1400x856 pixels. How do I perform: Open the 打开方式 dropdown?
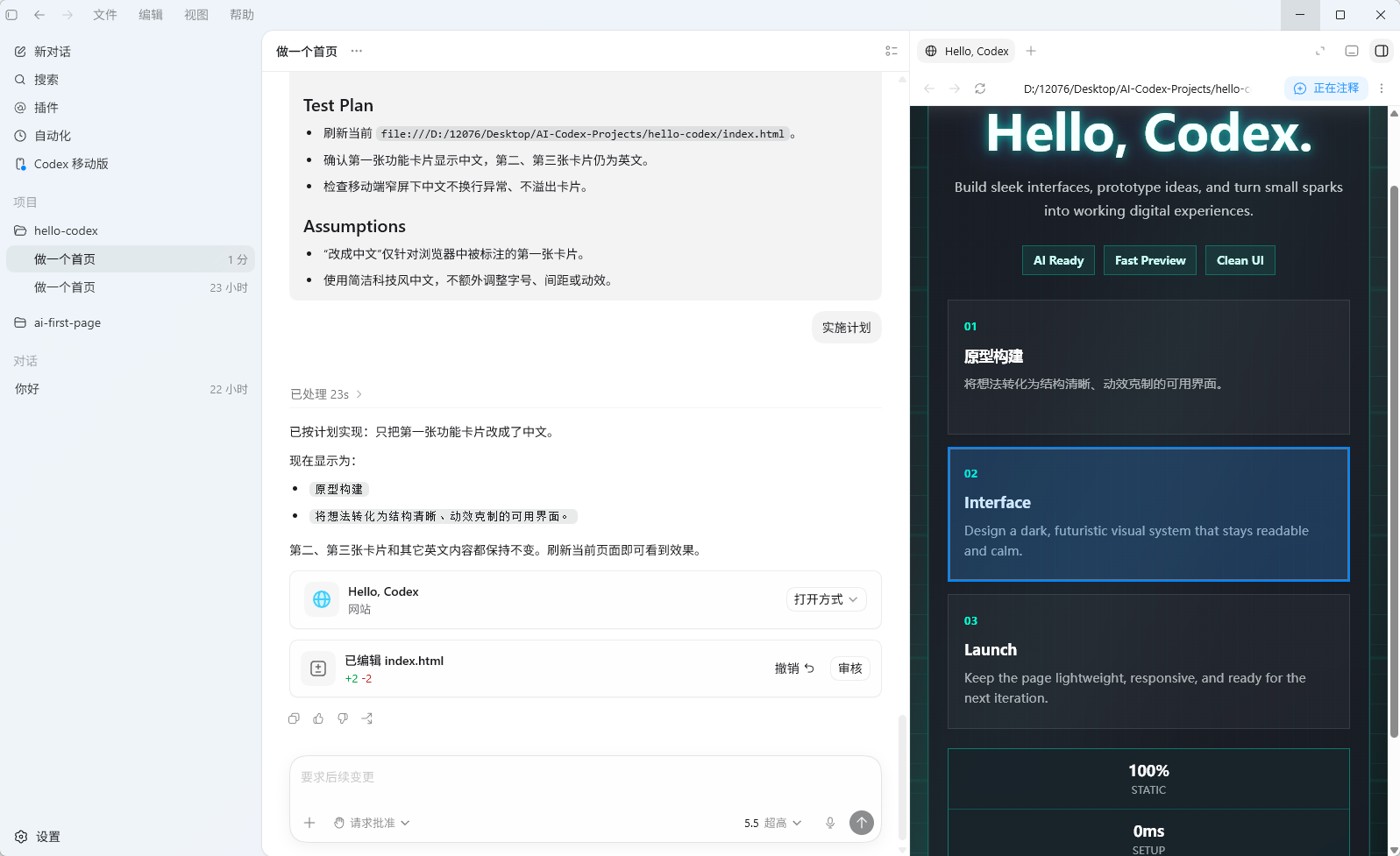coord(826,599)
